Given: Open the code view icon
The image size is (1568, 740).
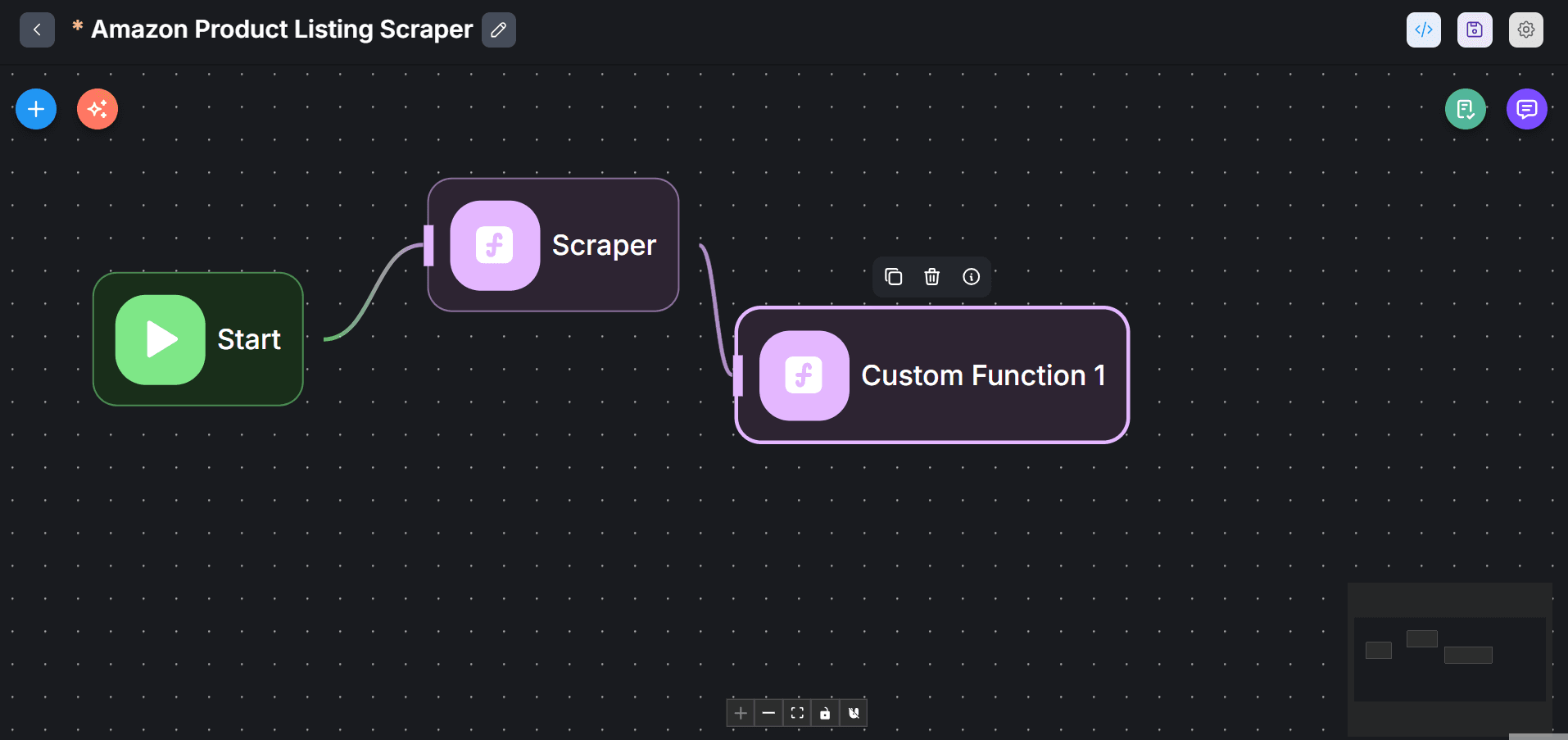Looking at the screenshot, I should click(1424, 30).
